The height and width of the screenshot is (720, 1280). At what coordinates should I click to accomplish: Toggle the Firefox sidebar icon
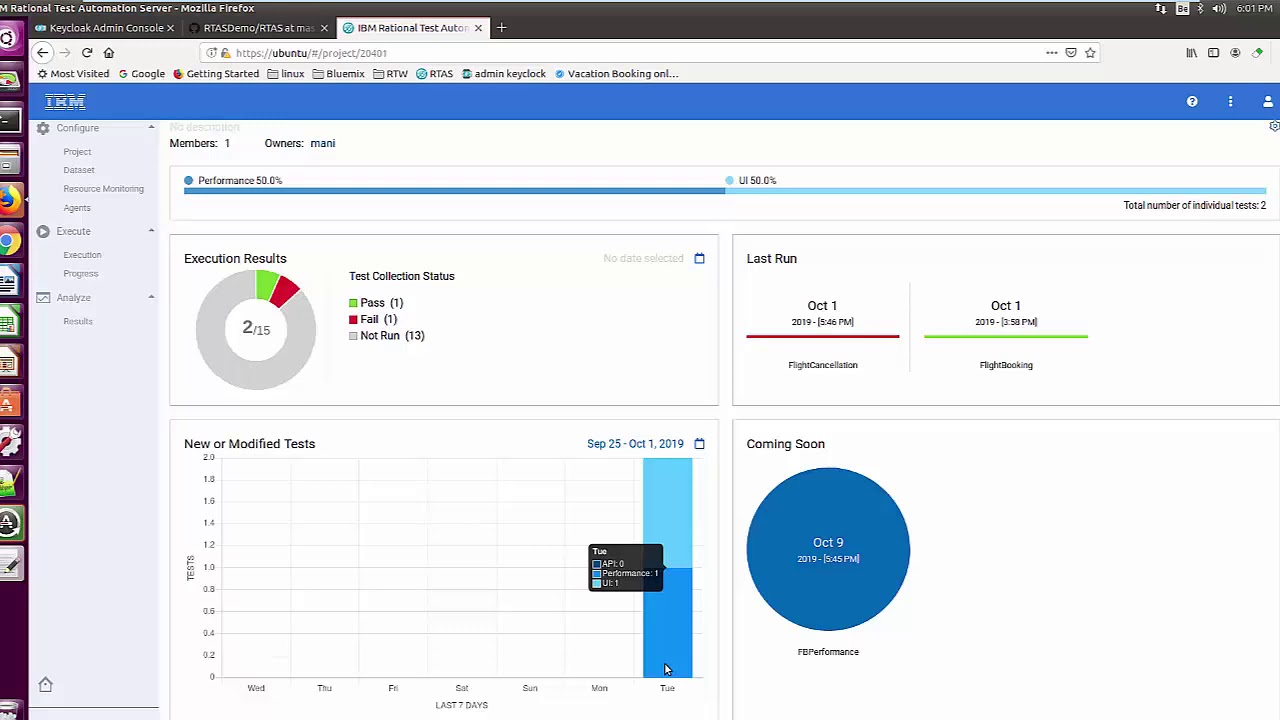(1213, 53)
